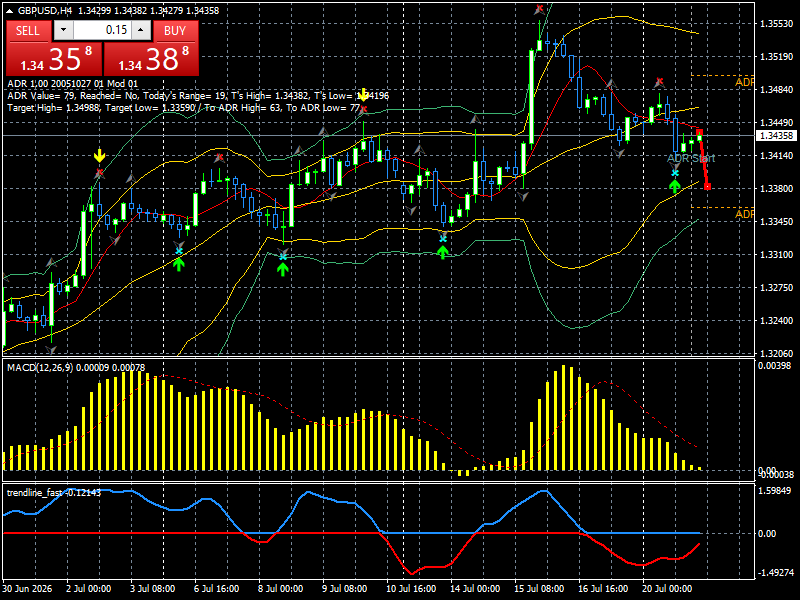Click the buy price 1.34 38 panel
Image resolution: width=800 pixels, height=600 pixels.
click(x=151, y=59)
